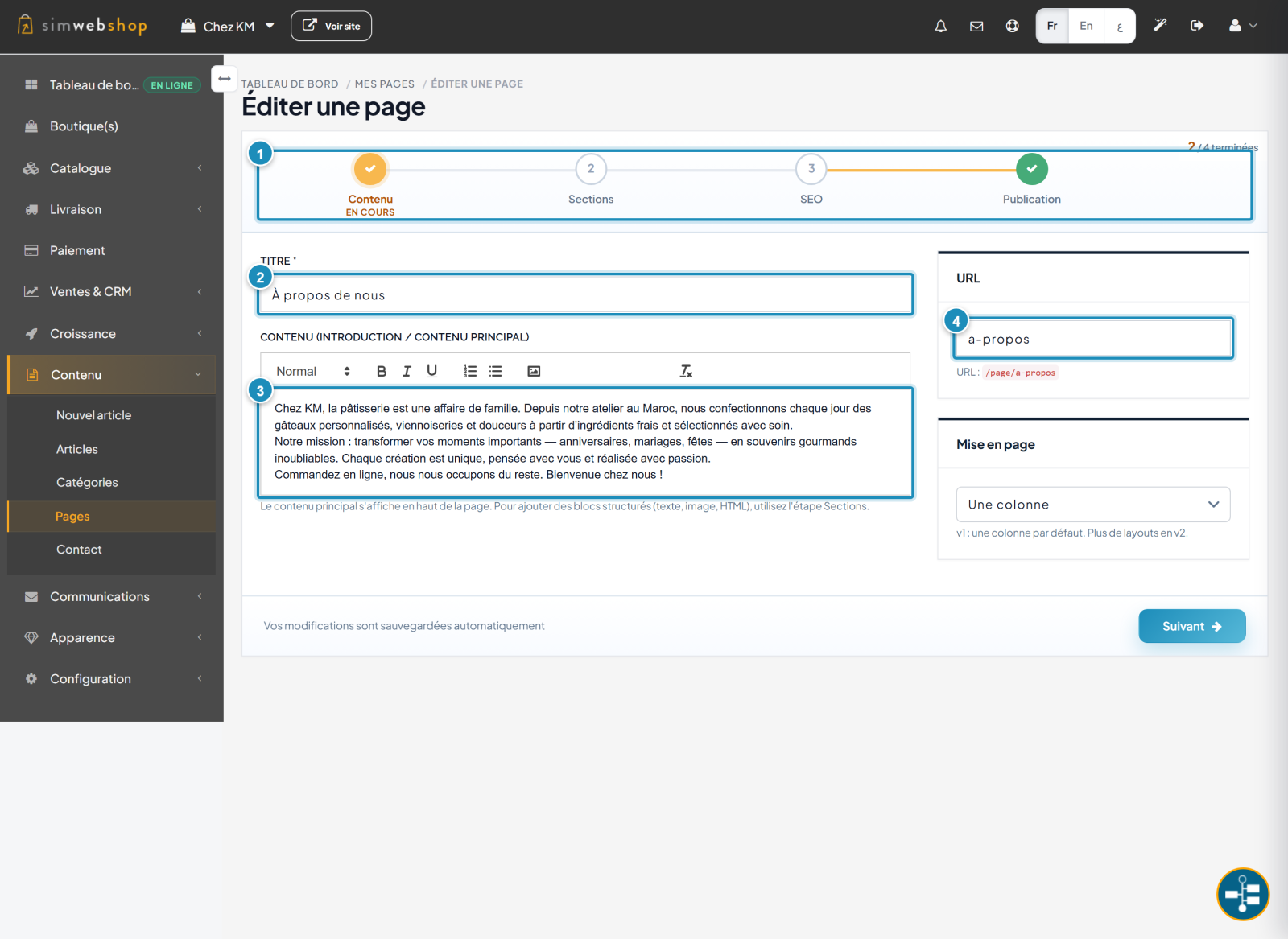Image resolution: width=1288 pixels, height=939 pixels.
Task: Click the simwebshop logo
Action: [82, 25]
